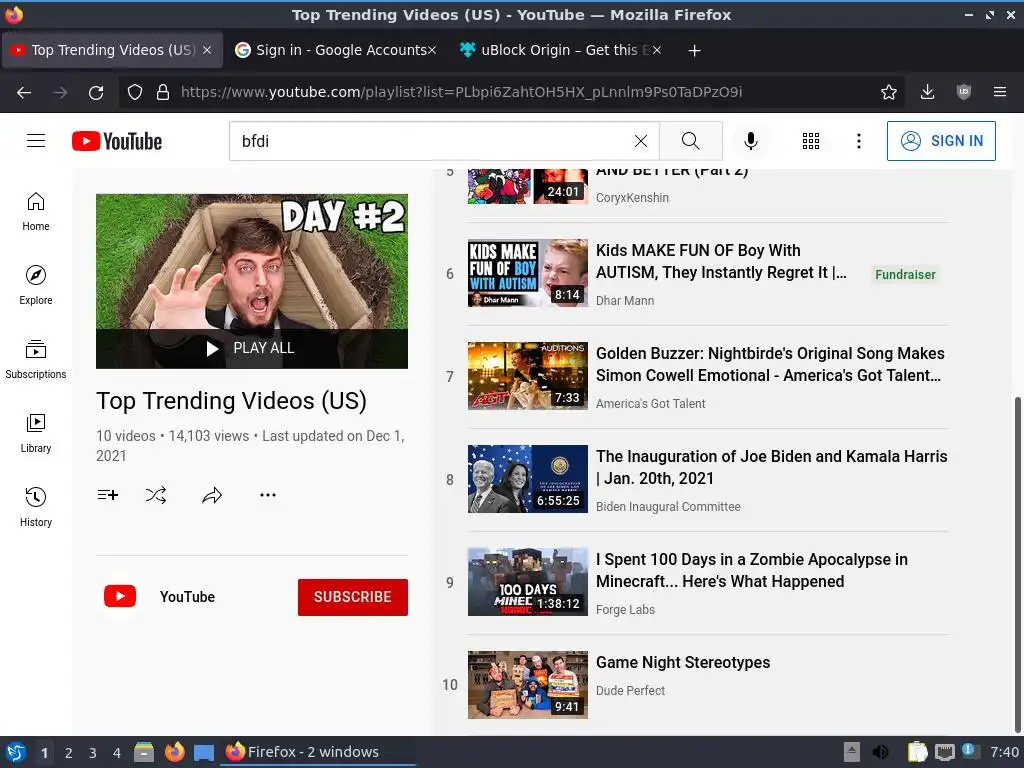Click the YouTube logo
The height and width of the screenshot is (768, 1024).
117,141
